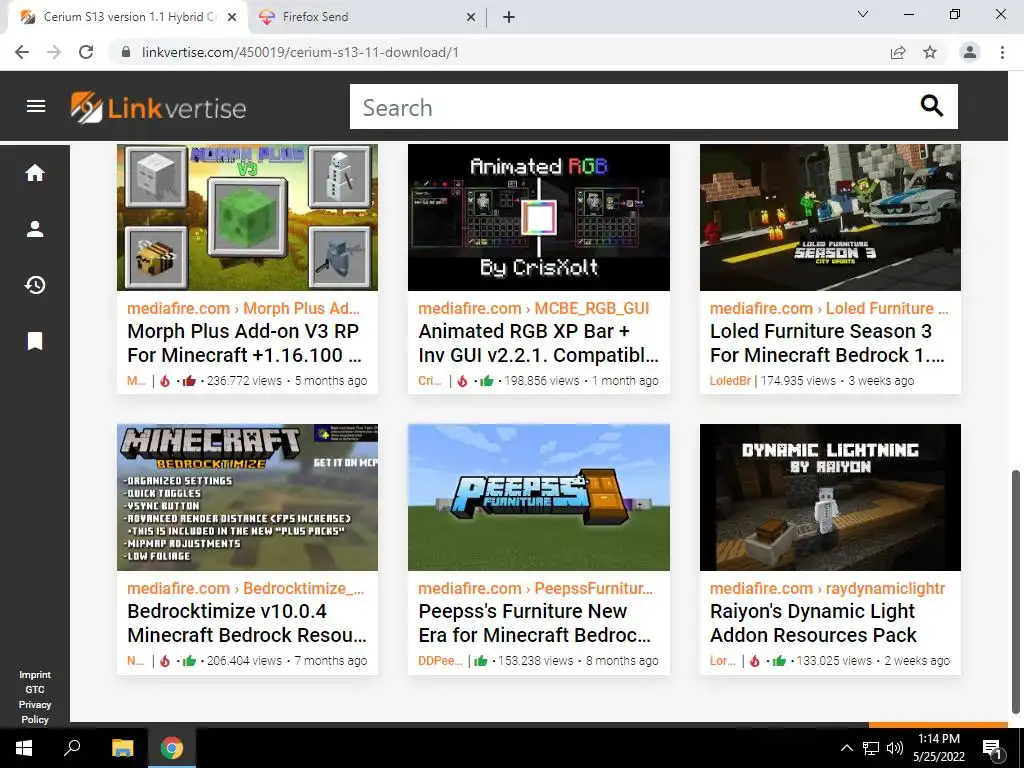Click the browser back arrow
Image resolution: width=1024 pixels, height=768 pixels.
[22, 52]
